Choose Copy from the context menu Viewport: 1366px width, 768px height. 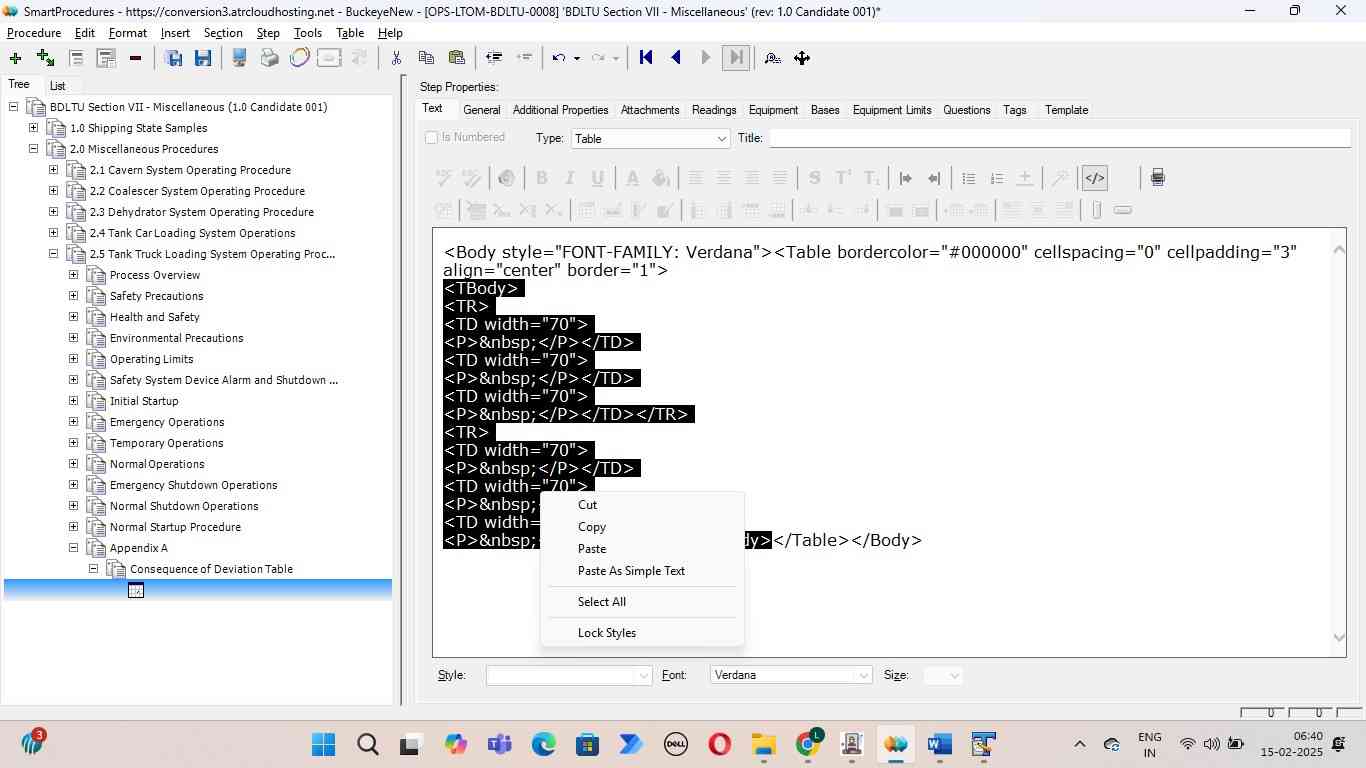click(592, 527)
